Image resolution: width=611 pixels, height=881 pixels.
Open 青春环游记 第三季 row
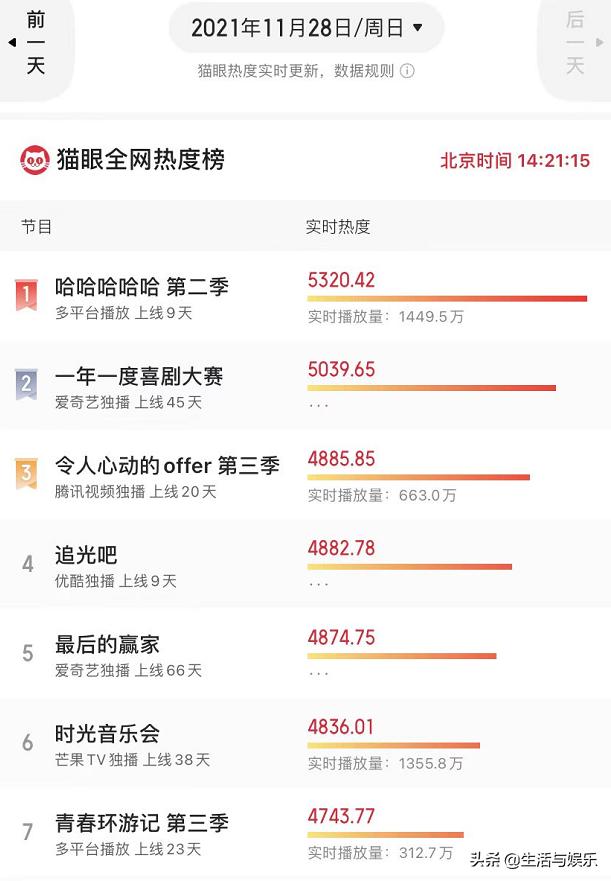click(305, 832)
